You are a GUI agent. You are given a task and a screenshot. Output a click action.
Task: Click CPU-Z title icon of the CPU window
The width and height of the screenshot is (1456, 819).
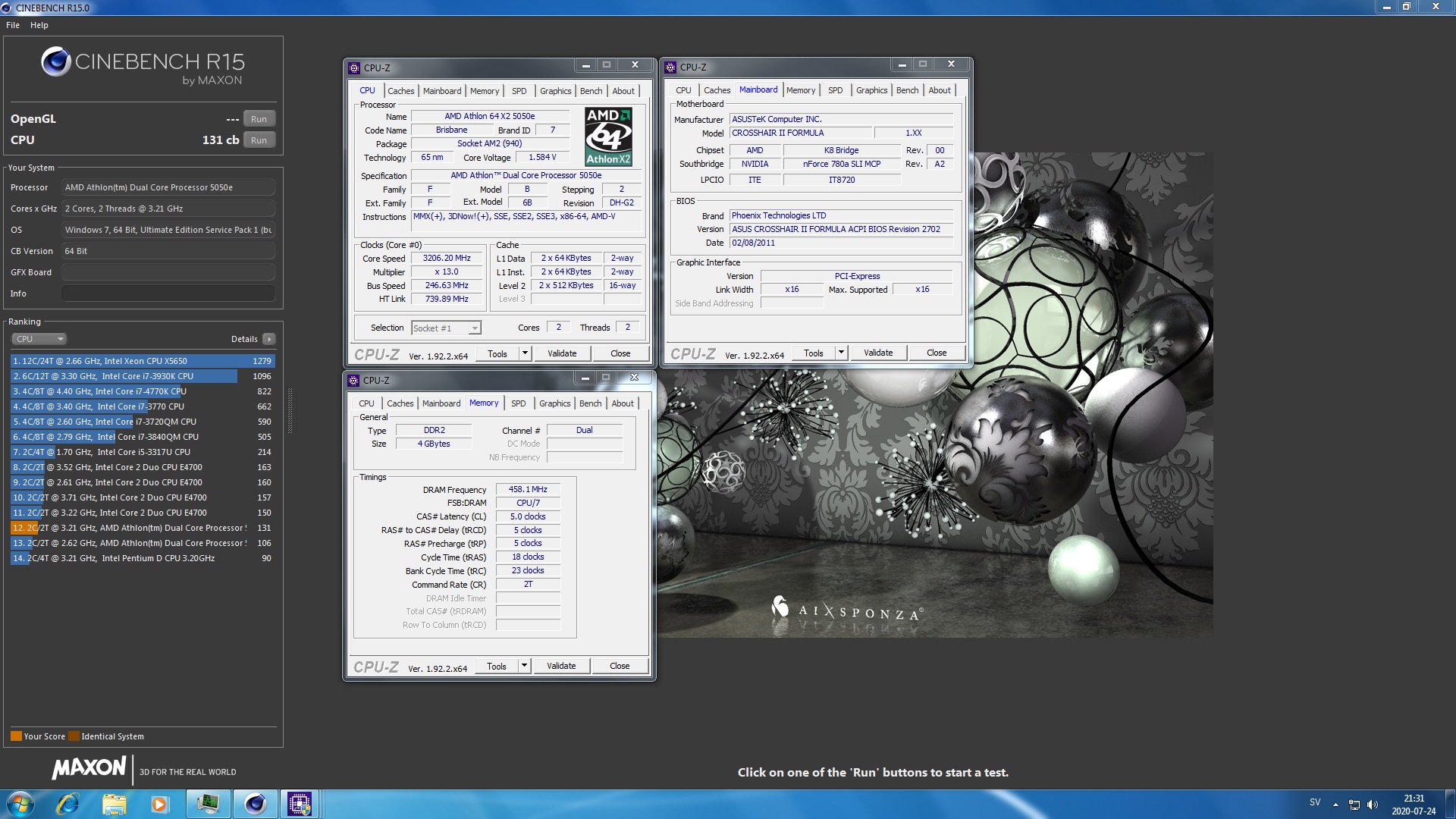coord(354,67)
